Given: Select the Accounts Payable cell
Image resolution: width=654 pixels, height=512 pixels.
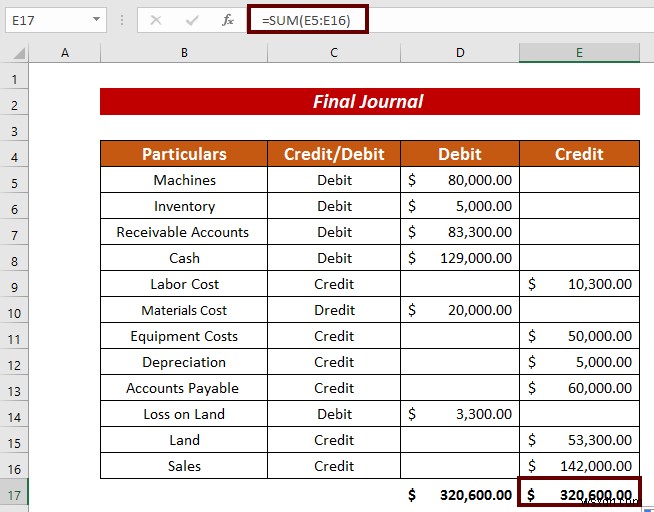Looking at the screenshot, I should (184, 388).
